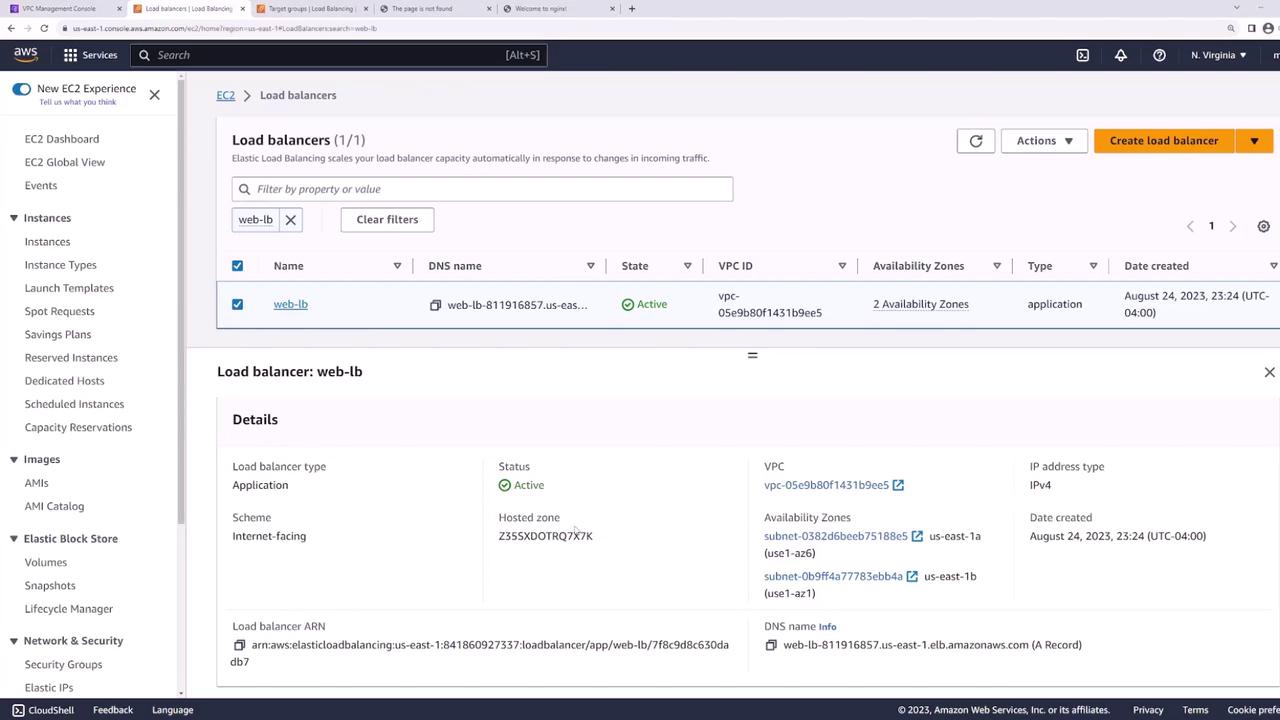
Task: Open the web-lb name link
Action: pos(291,304)
